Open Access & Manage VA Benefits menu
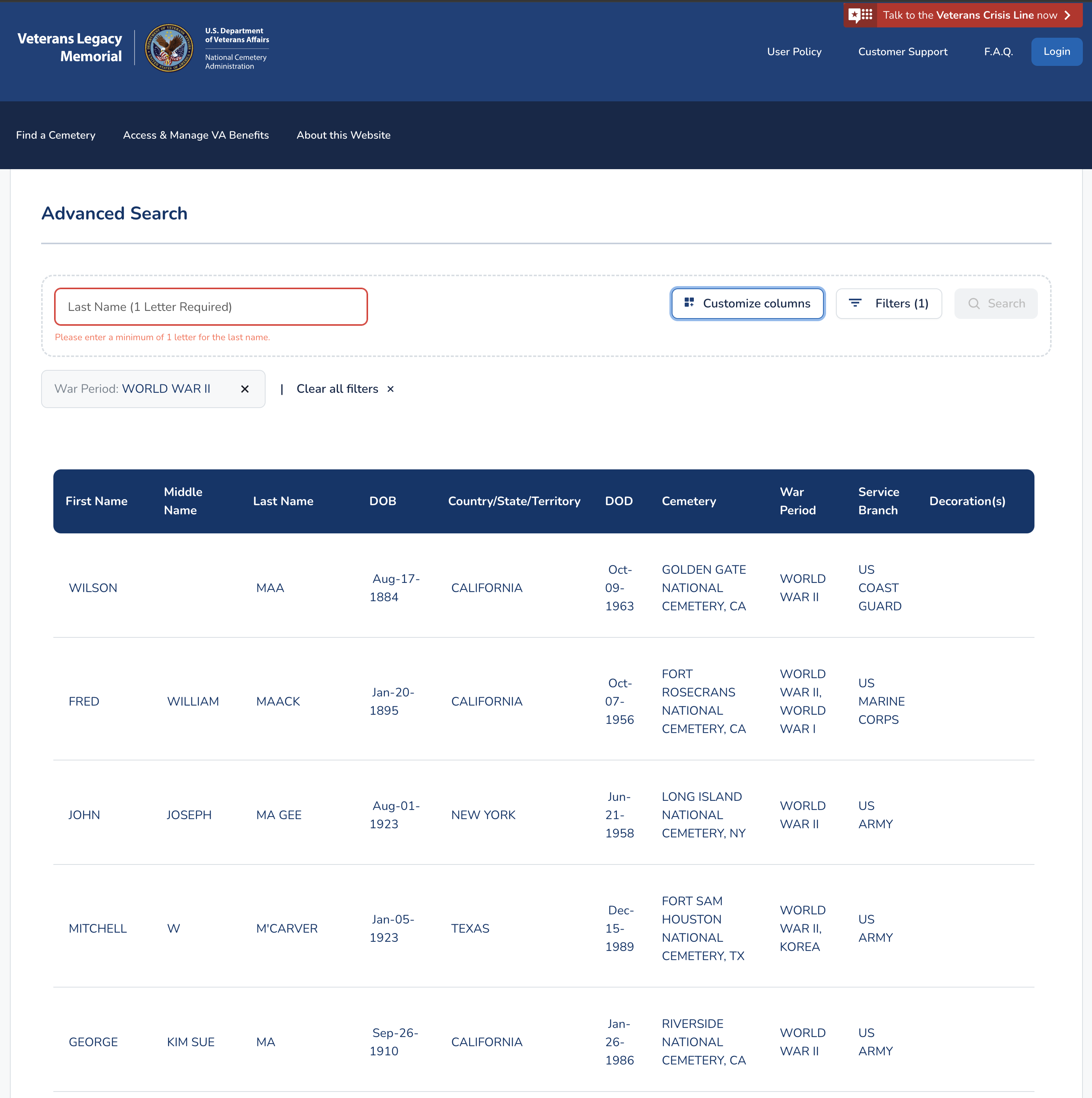Screen dimensions: 1092x1098 [x=195, y=135]
